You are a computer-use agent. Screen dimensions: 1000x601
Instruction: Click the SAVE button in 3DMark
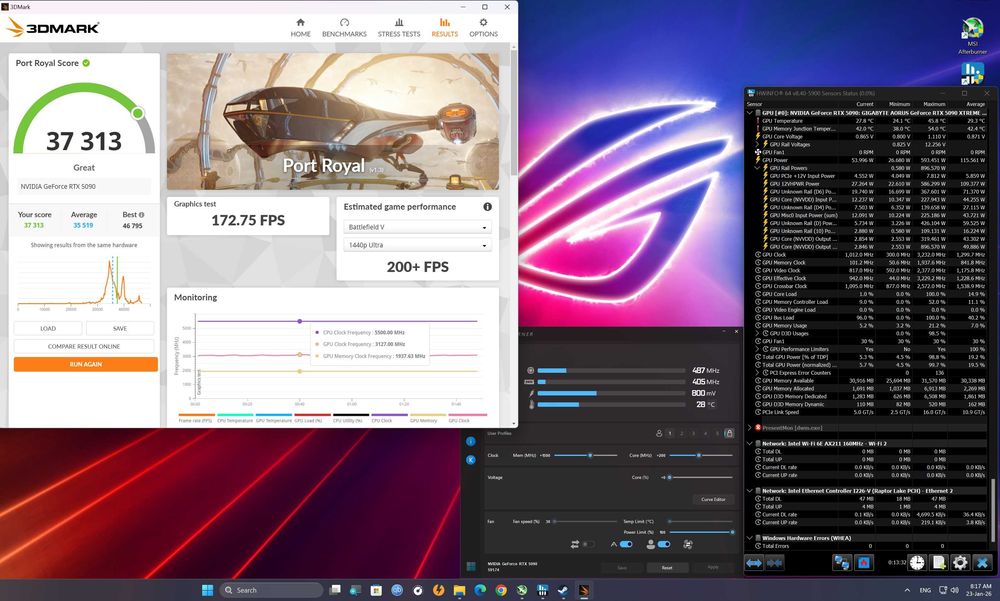[120, 329]
